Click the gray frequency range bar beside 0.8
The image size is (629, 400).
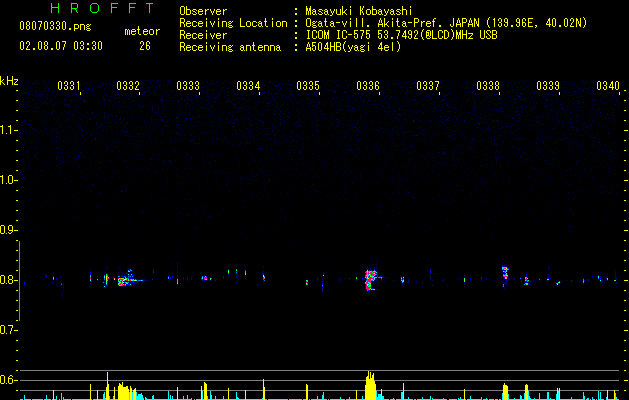(x=19, y=281)
